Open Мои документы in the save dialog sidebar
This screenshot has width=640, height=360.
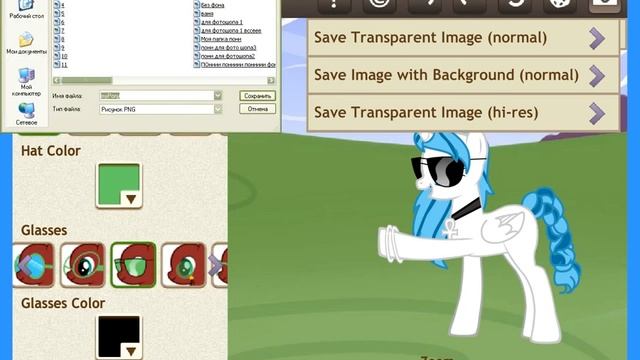pos(27,43)
